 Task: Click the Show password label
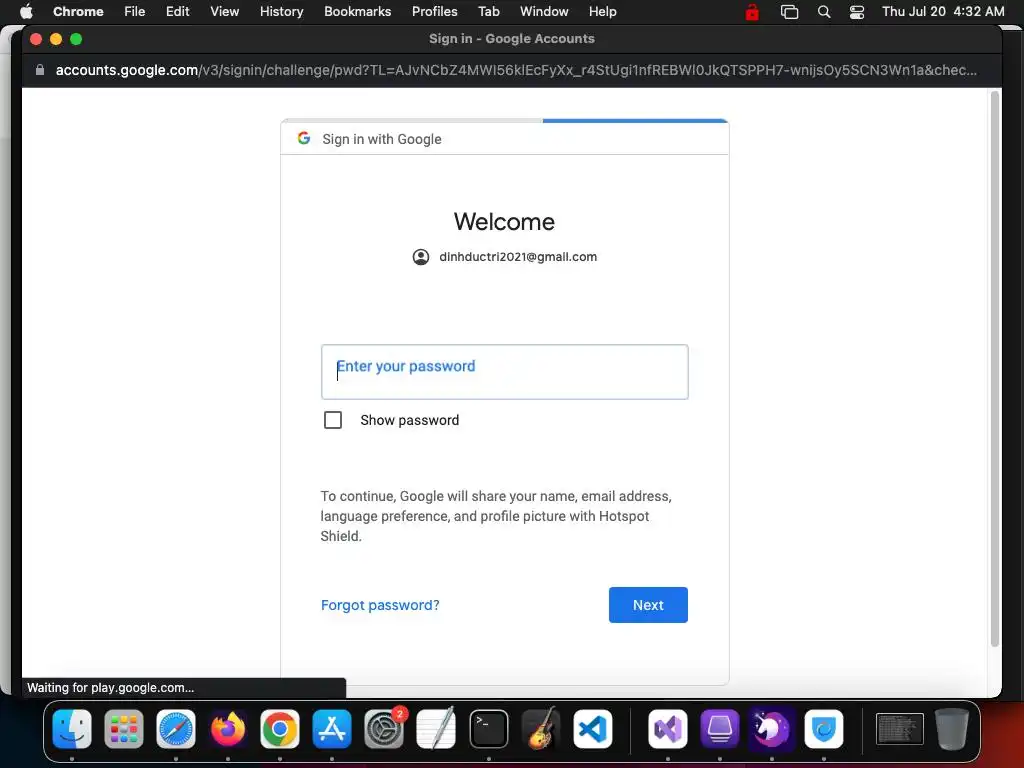[x=409, y=420]
